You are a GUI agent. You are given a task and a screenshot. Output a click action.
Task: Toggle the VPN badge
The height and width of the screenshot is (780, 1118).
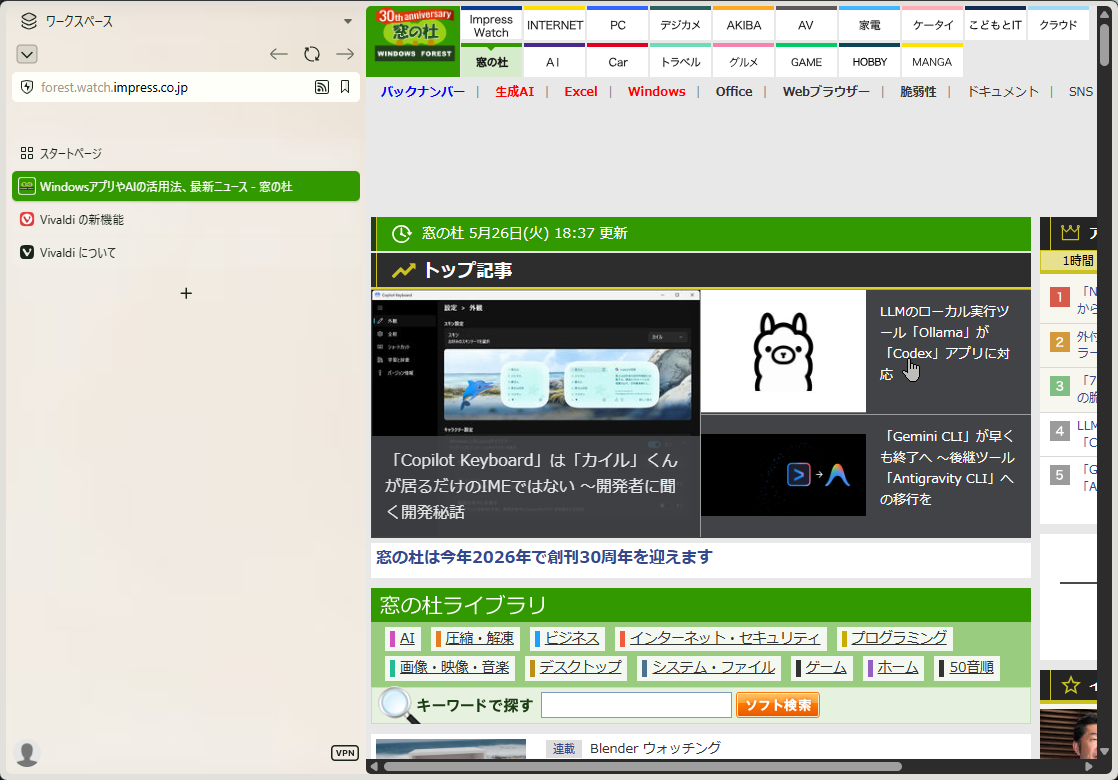345,753
